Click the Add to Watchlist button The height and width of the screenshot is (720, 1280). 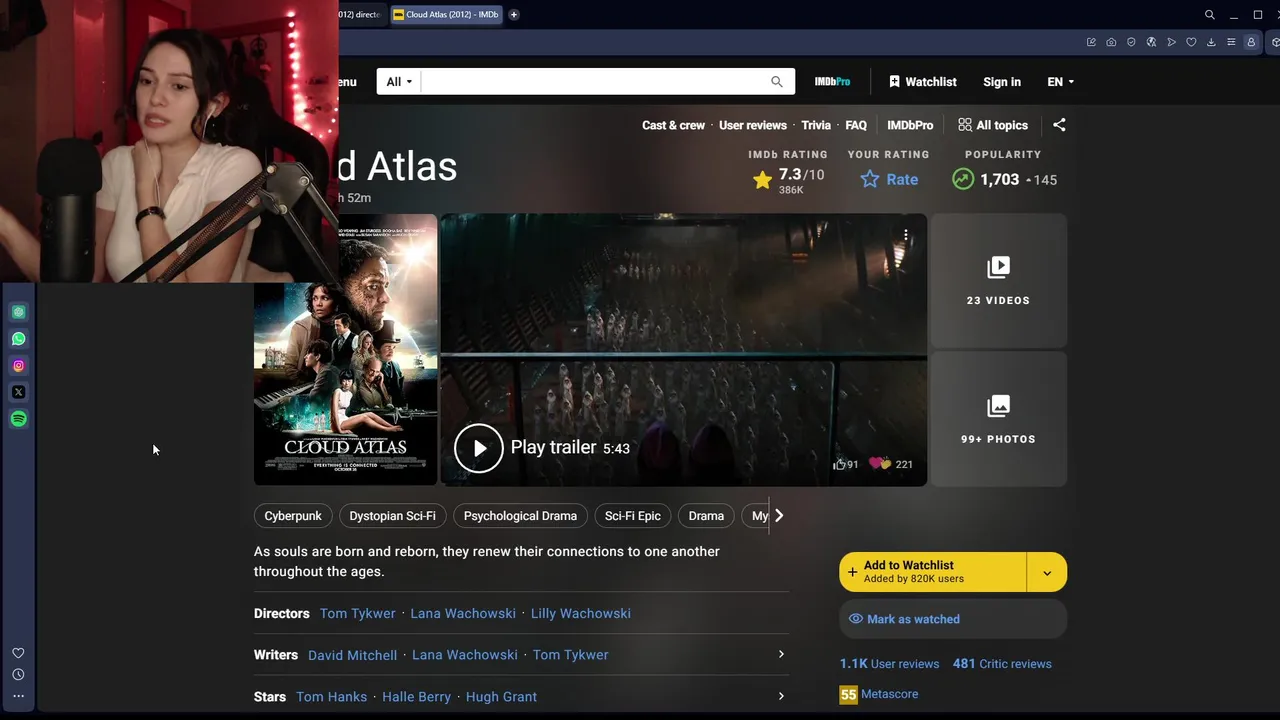point(932,573)
